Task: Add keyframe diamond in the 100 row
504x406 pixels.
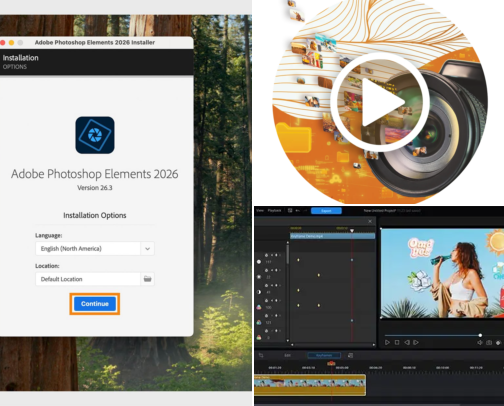Action: [276, 300]
